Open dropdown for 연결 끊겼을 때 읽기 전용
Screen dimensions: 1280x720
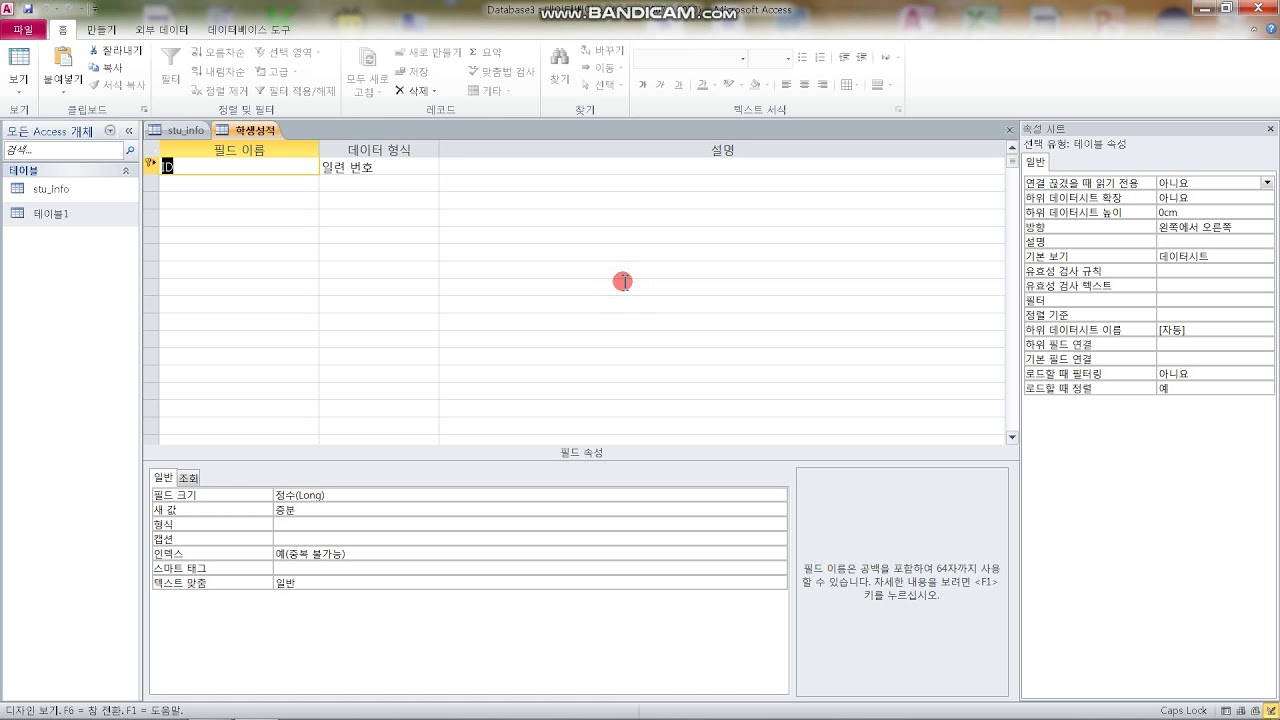(x=1267, y=183)
